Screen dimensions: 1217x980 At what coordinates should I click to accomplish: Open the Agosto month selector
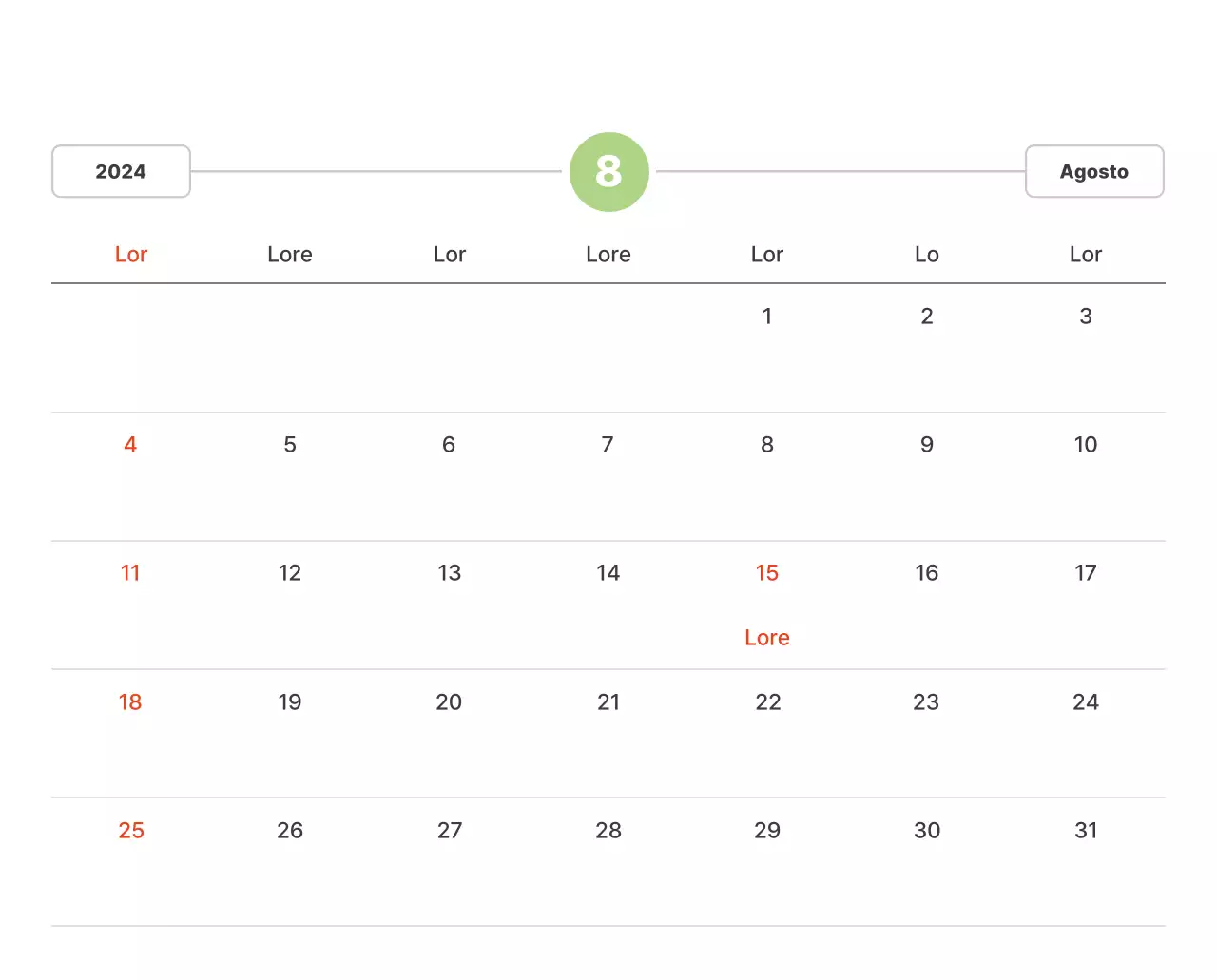(x=1094, y=172)
